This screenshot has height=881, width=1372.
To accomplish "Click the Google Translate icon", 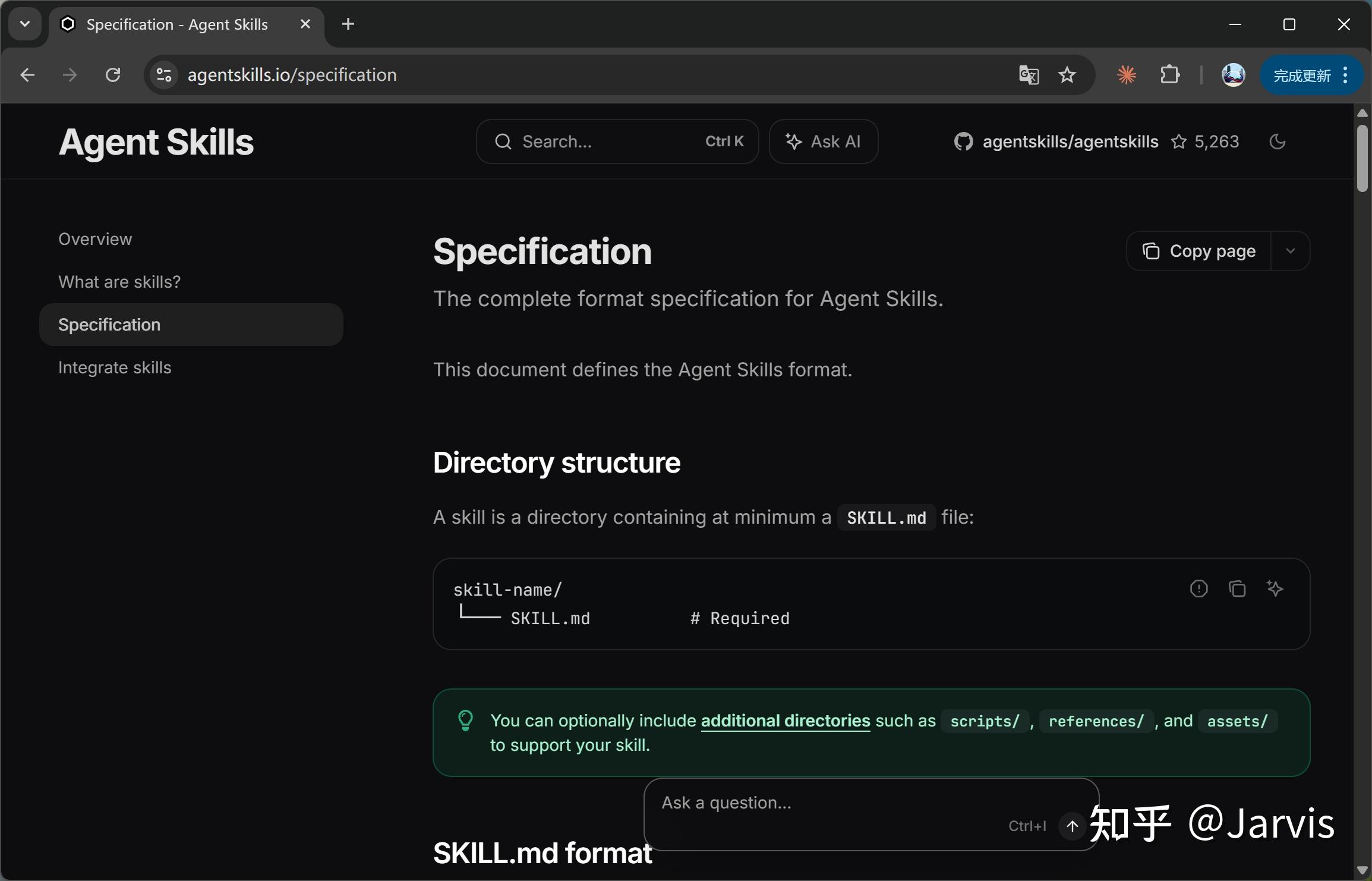I will (1029, 75).
